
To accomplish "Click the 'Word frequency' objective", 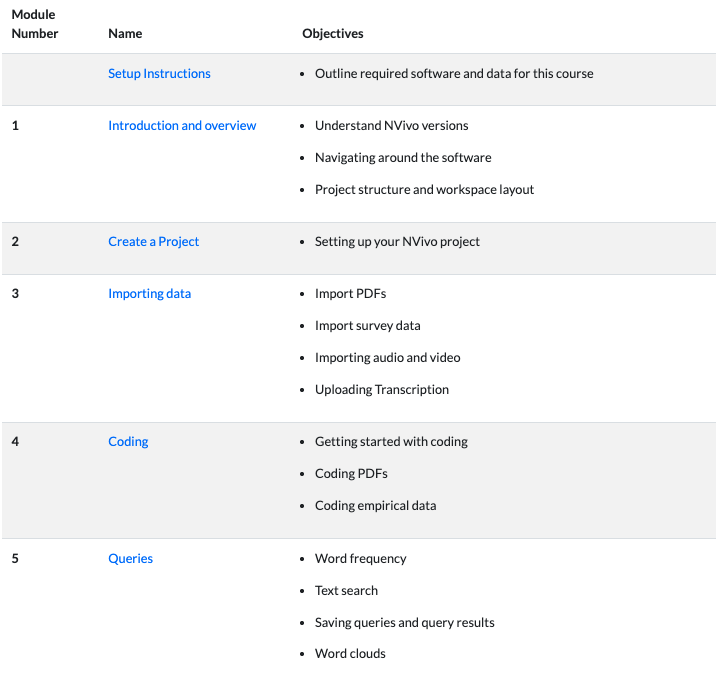I will 360,558.
